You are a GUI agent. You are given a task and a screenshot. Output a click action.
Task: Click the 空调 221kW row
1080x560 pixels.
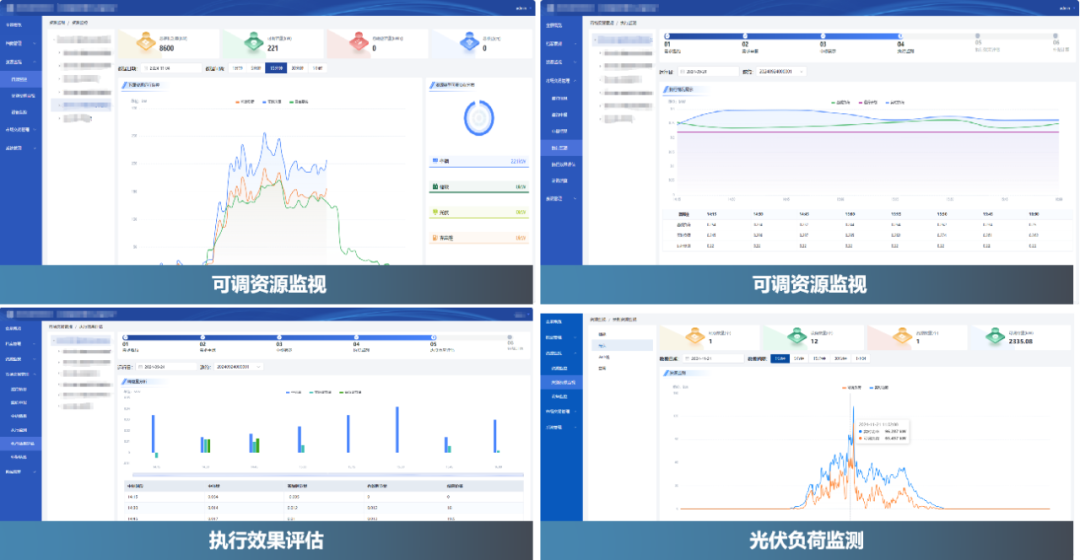(479, 162)
